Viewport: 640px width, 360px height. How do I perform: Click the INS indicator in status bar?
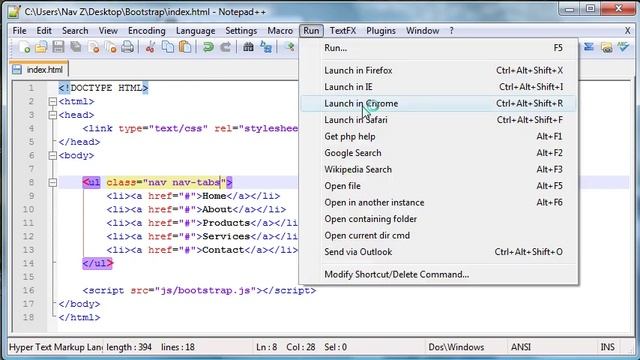point(607,347)
